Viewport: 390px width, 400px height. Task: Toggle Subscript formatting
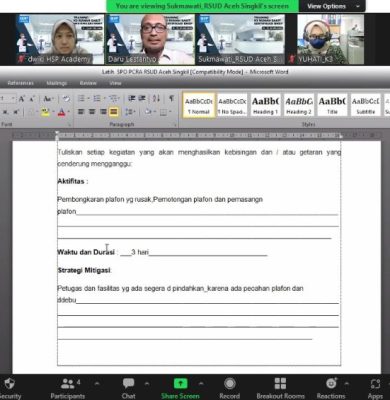(6, 112)
